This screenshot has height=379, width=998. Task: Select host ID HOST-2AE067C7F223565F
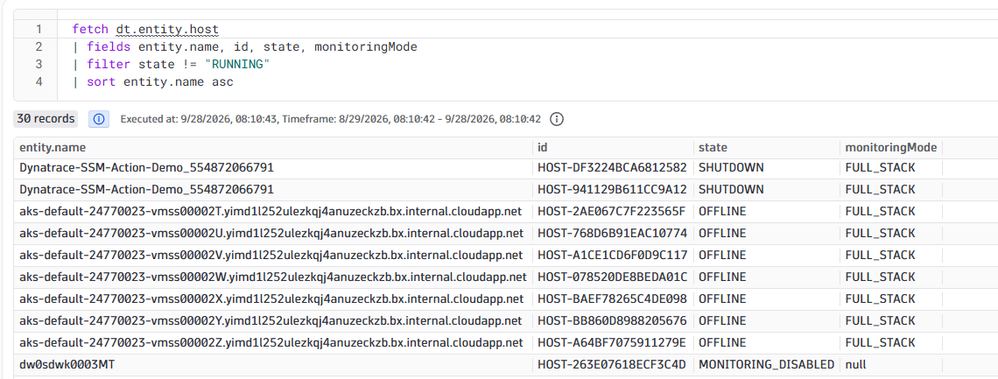click(612, 211)
